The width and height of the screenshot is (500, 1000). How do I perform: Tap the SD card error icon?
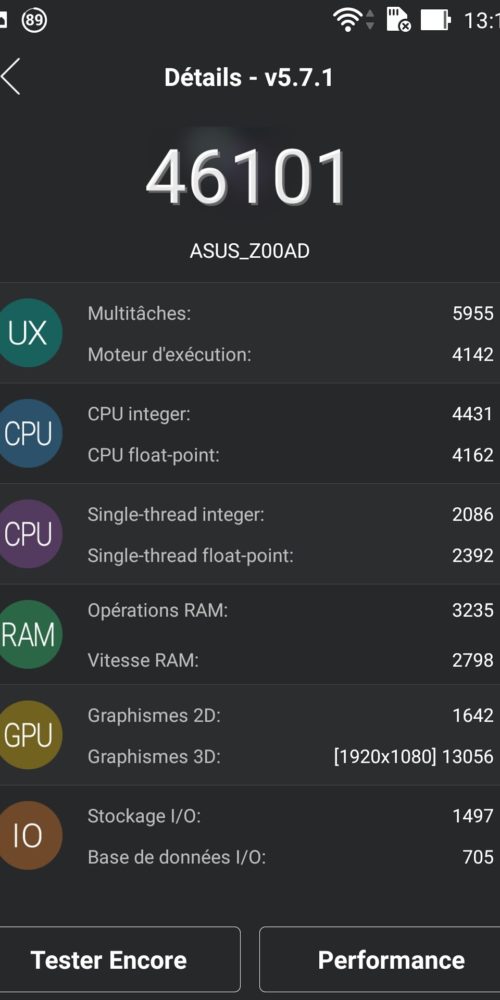pyautogui.click(x=398, y=20)
